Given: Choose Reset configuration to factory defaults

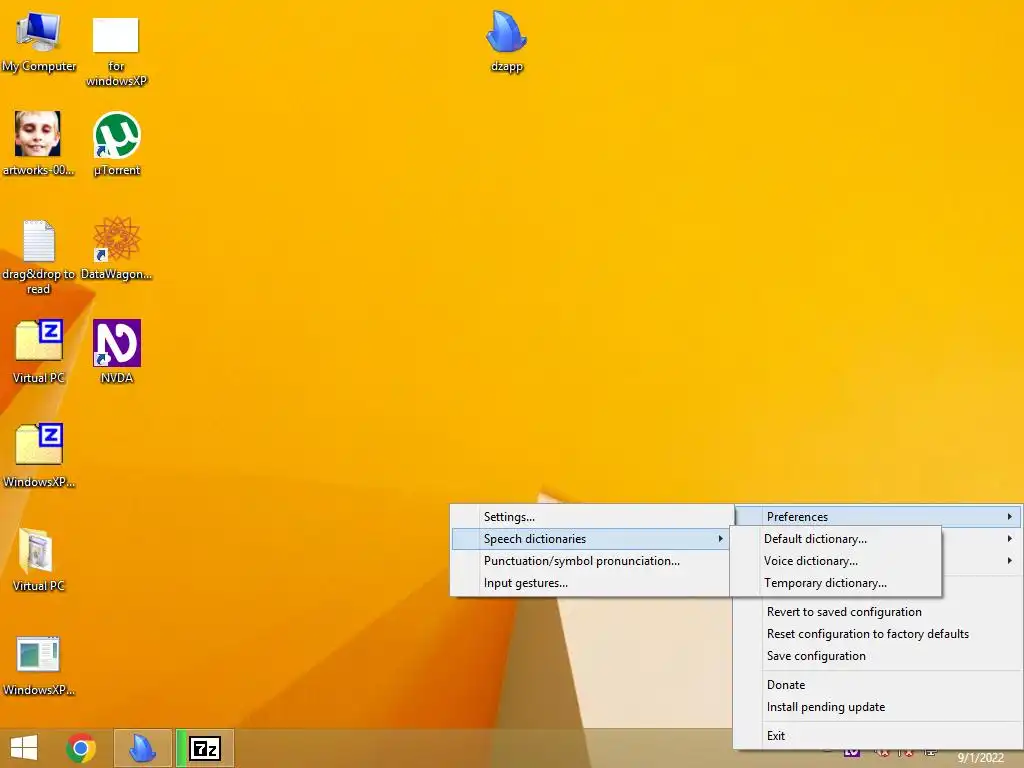Looking at the screenshot, I should coord(878,634).
